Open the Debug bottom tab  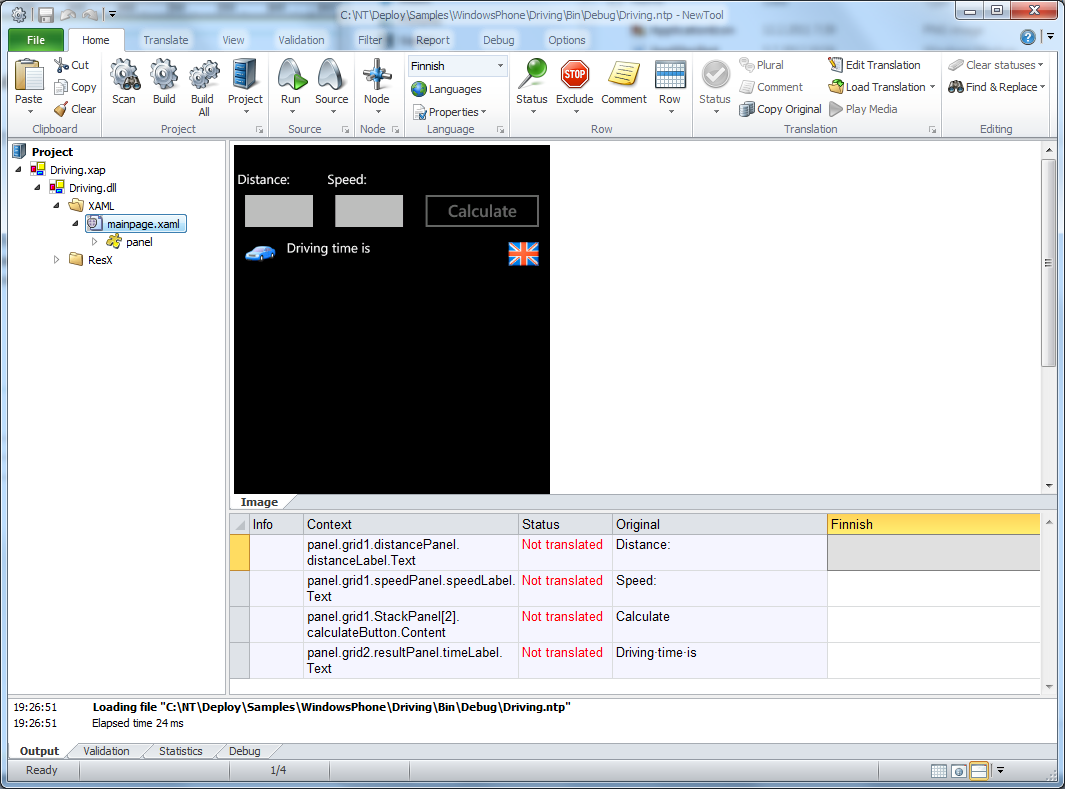[245, 751]
